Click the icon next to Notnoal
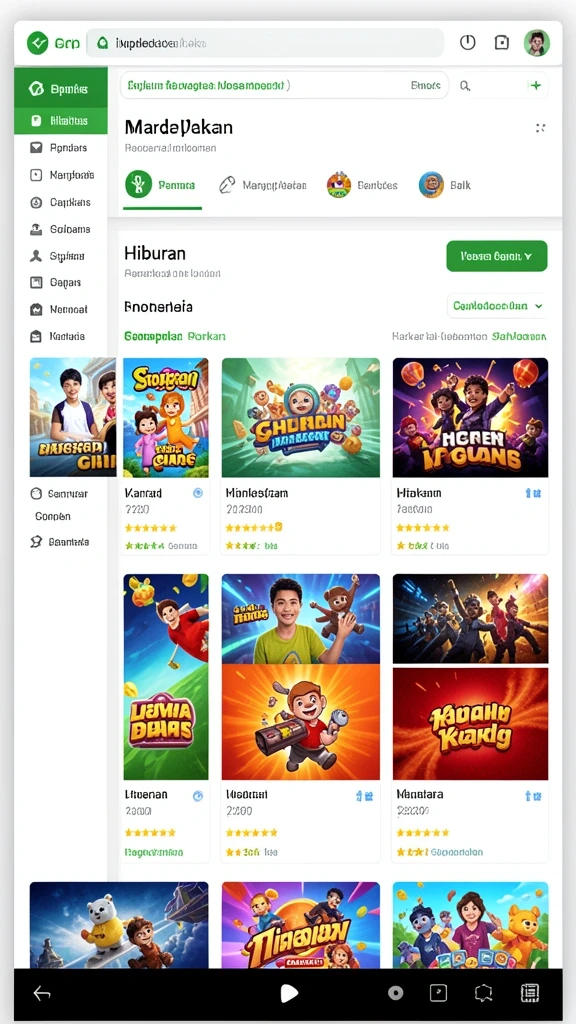 point(37,310)
